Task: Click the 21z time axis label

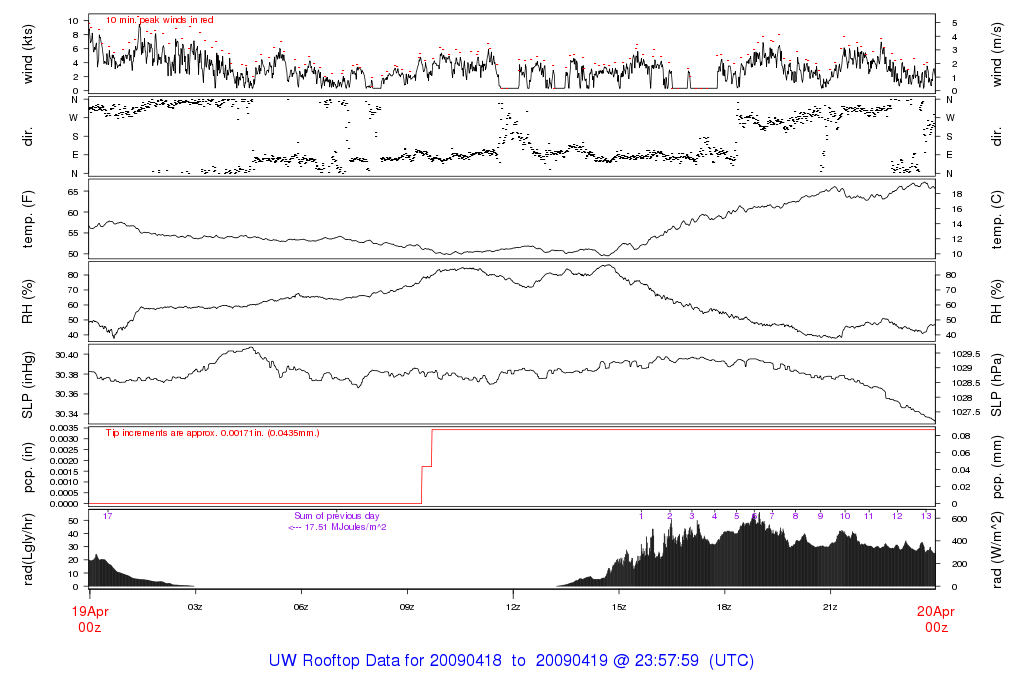Action: click(830, 607)
